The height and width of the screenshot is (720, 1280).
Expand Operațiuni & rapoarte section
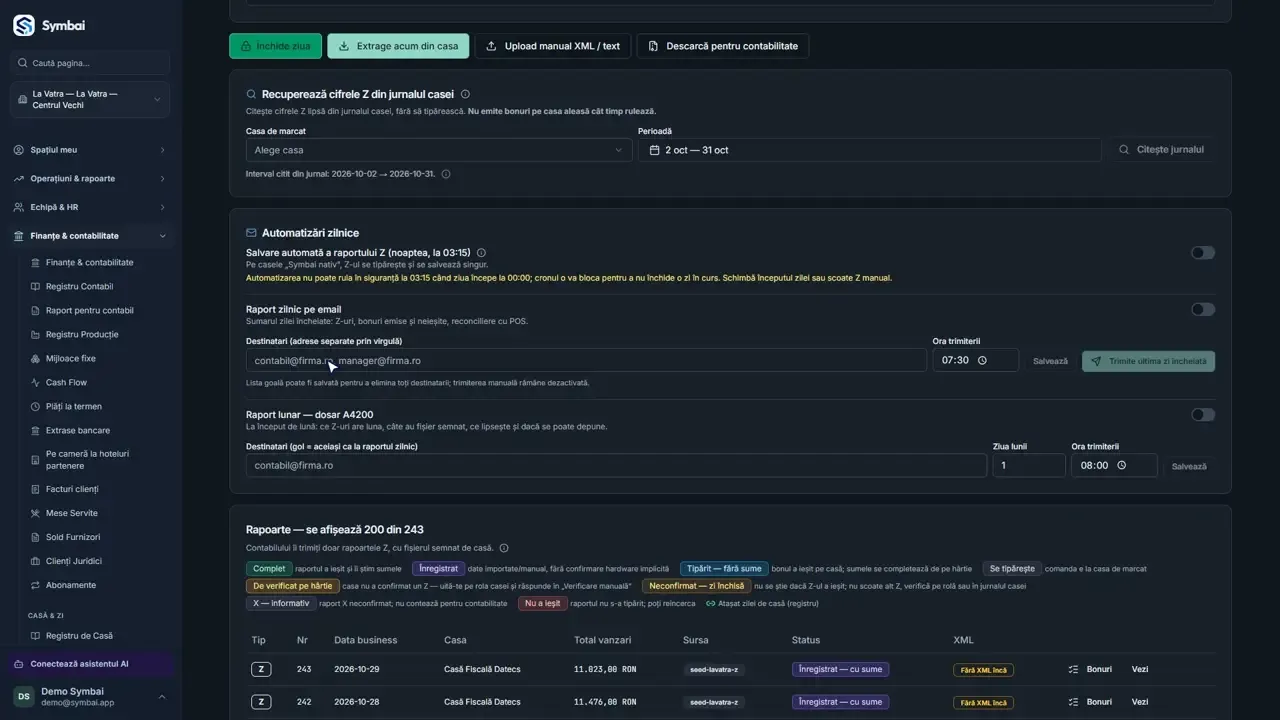[90, 179]
